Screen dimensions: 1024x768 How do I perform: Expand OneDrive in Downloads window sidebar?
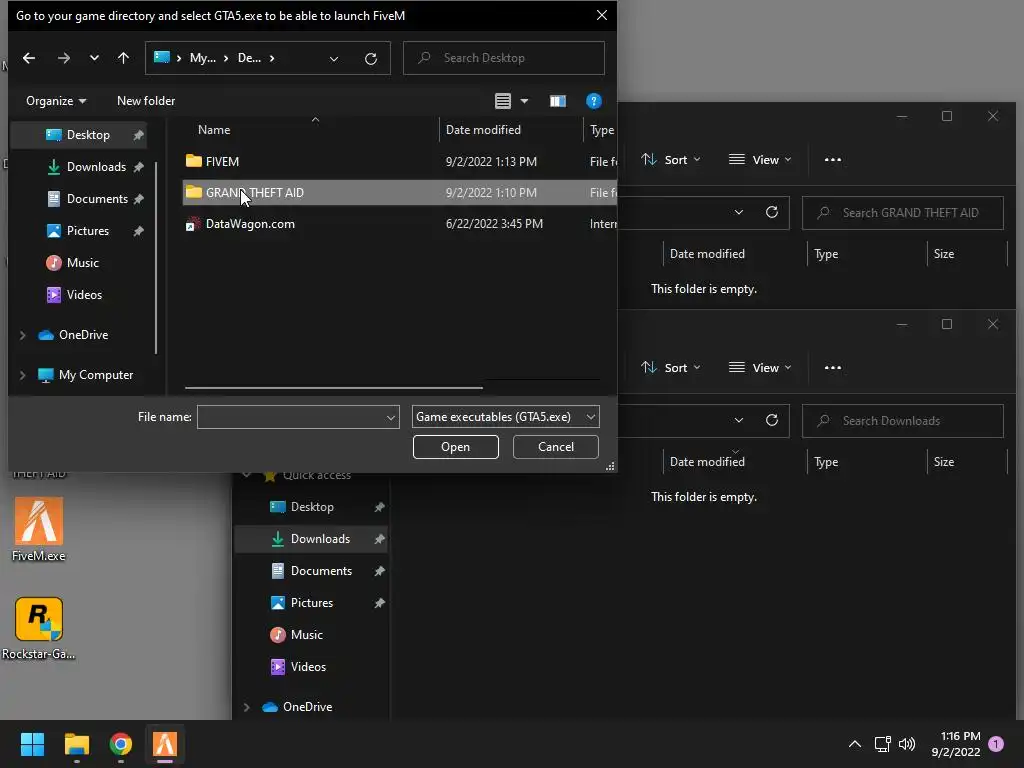click(x=246, y=707)
